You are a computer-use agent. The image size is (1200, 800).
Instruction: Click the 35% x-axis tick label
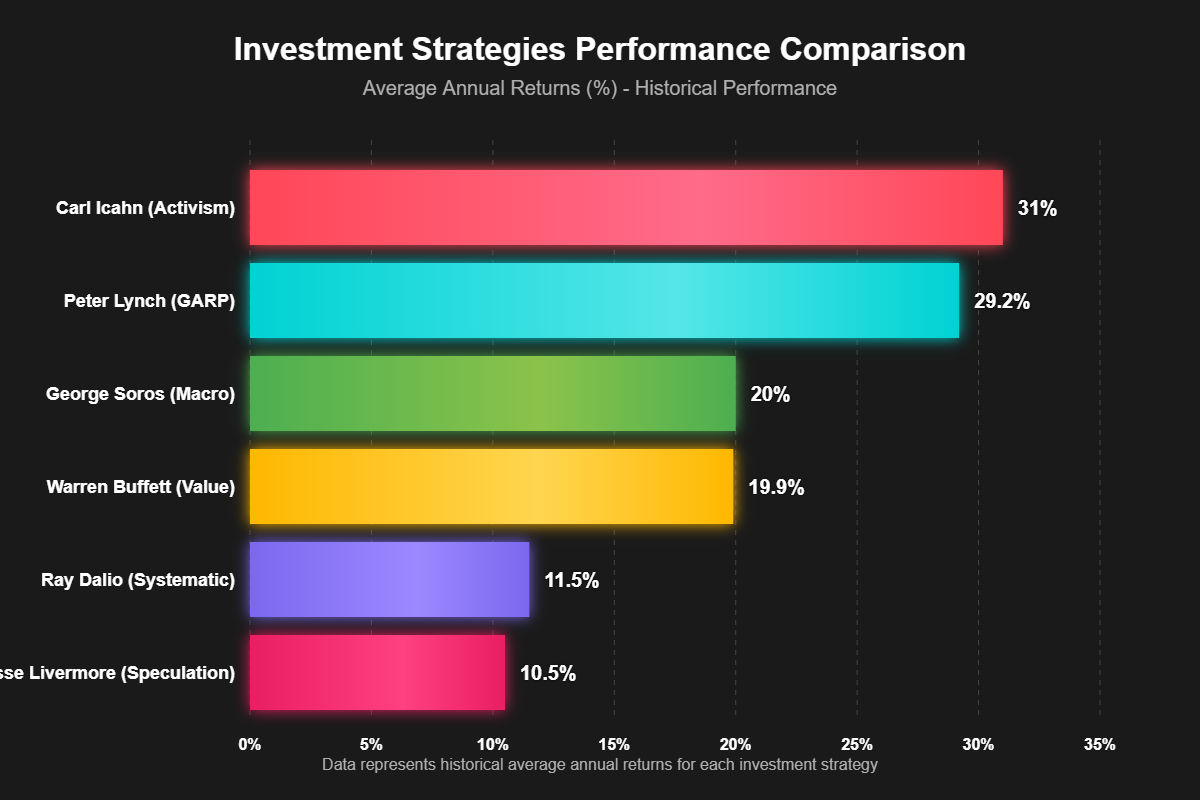pos(1099,745)
